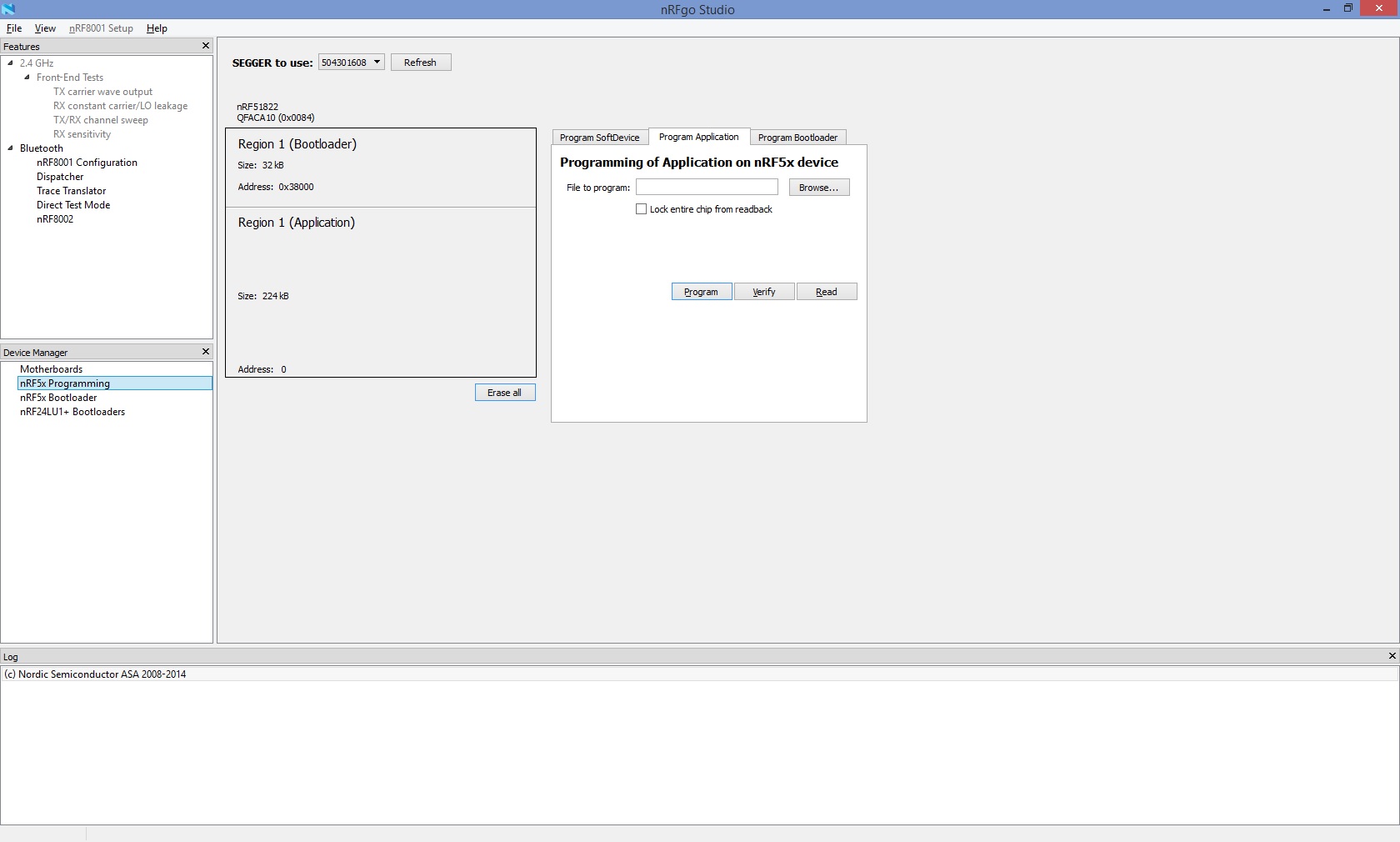Toggle Lock entire chip from readback
This screenshot has width=1400, height=842.
point(641,209)
